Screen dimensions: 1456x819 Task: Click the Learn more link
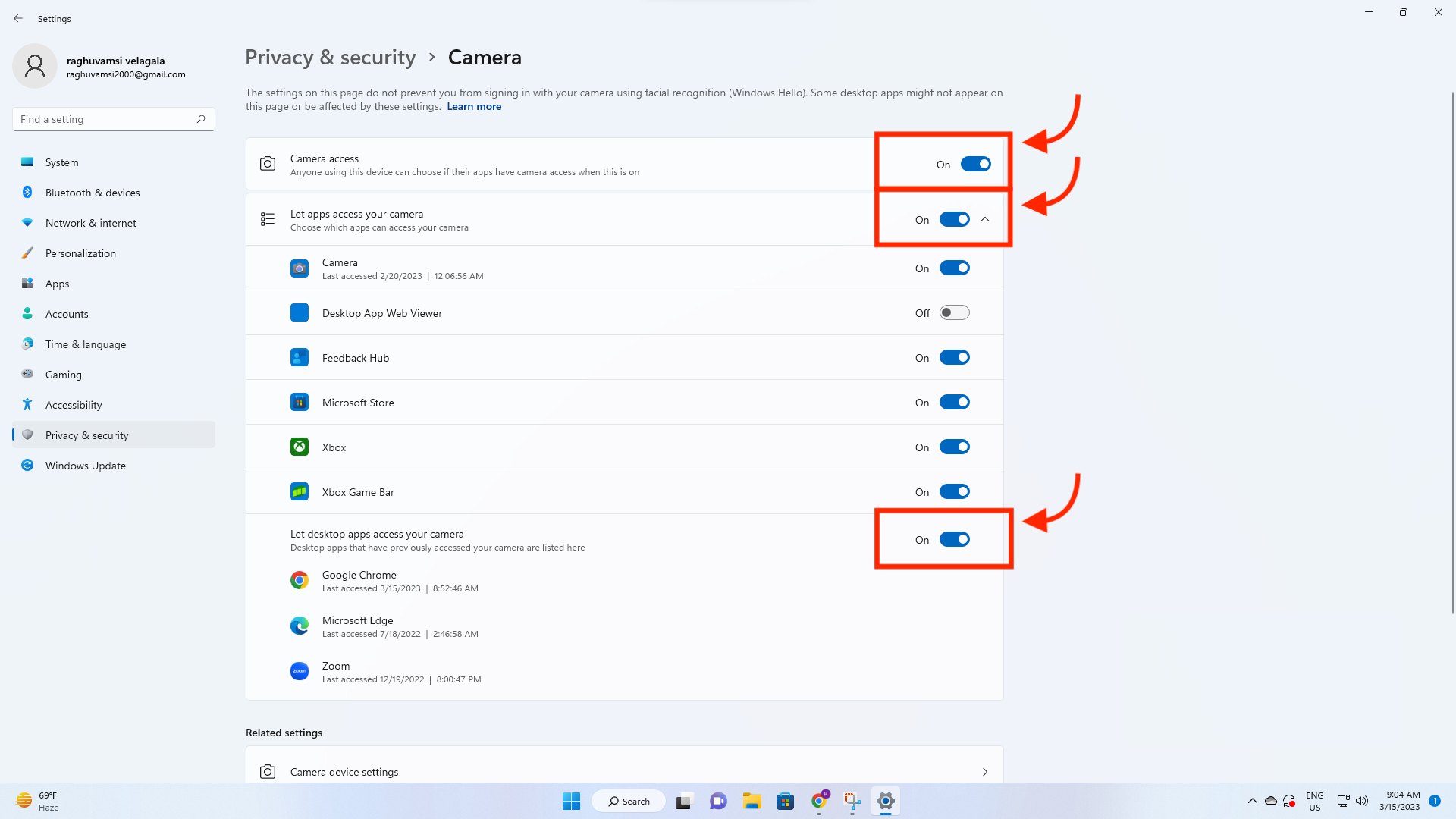pos(474,106)
